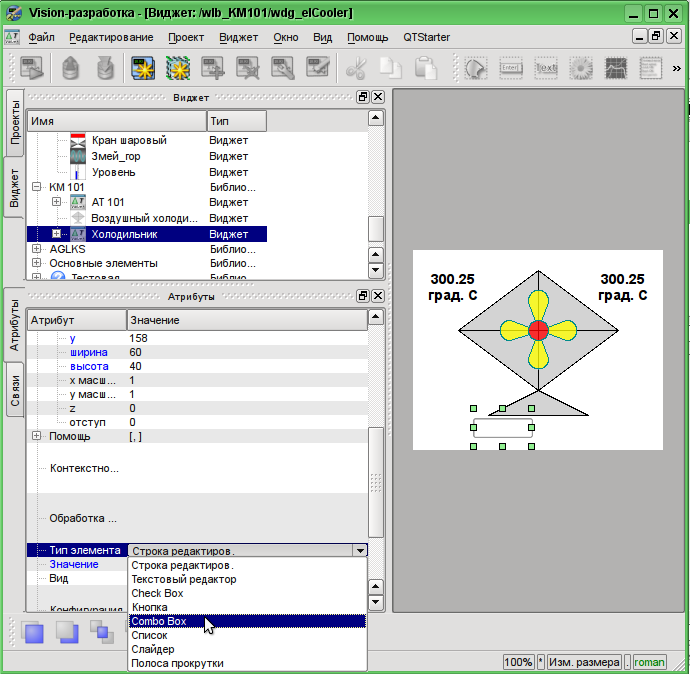Click the 100% zoom status indicator

[518, 662]
